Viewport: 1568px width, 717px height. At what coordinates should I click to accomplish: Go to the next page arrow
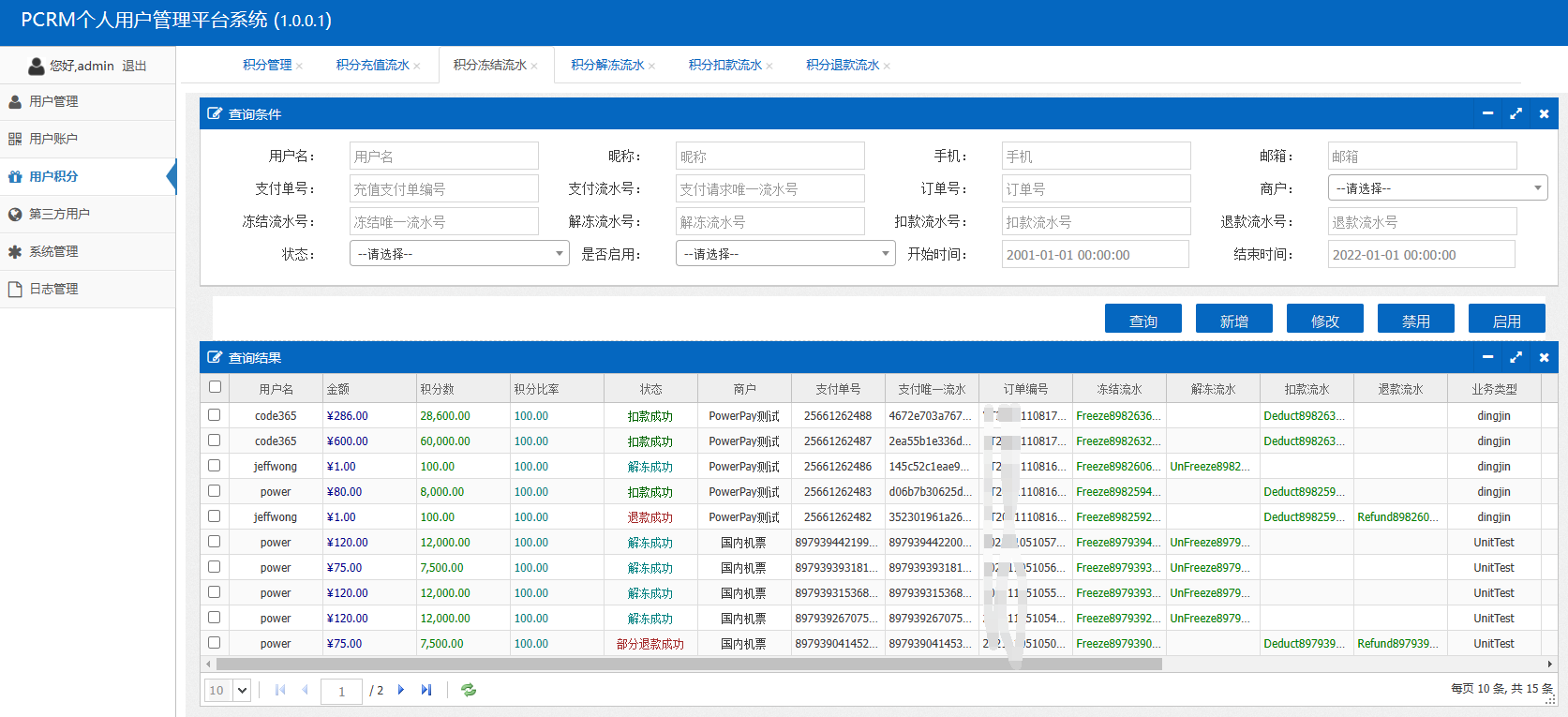click(401, 690)
